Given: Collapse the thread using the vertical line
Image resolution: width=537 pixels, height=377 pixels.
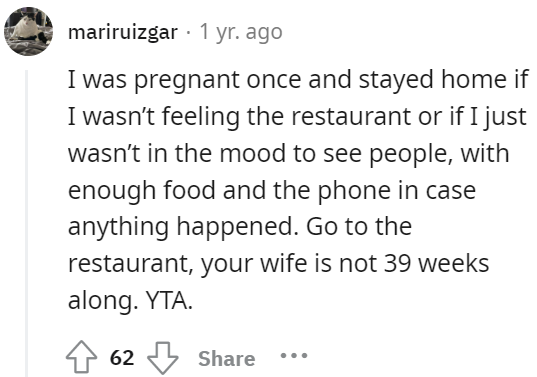Looking at the screenshot, I should 27,223.
